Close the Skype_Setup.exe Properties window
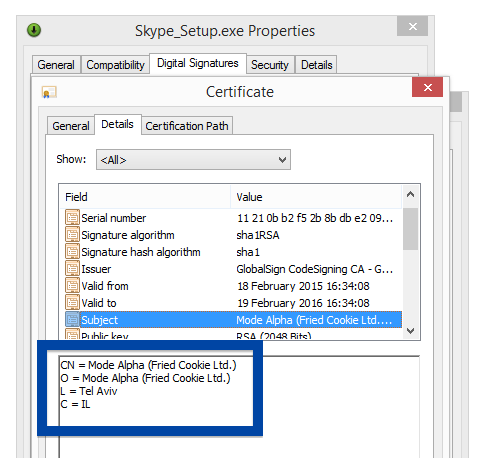 [413, 26]
